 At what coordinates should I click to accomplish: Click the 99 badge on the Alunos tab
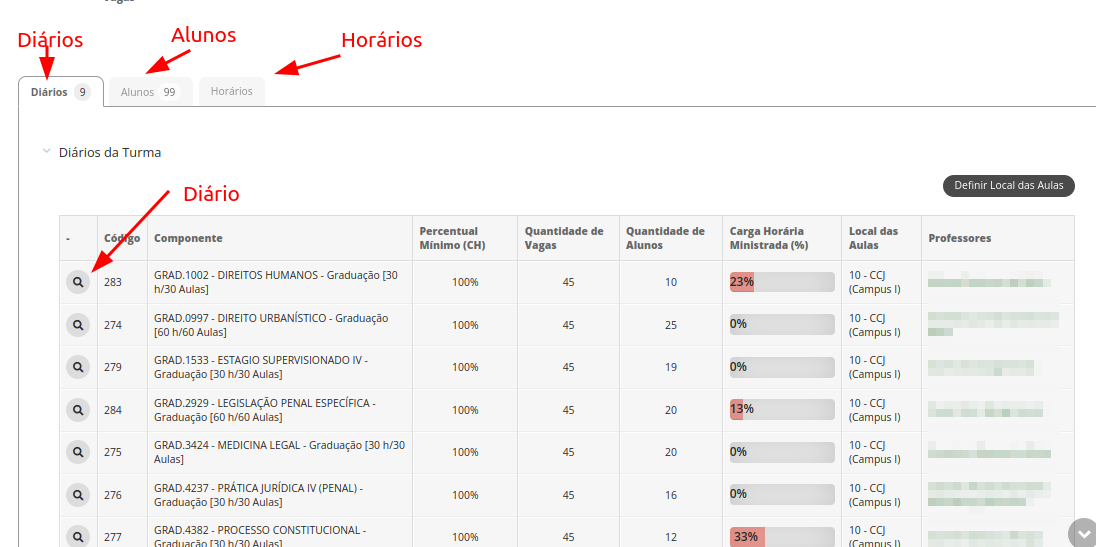169,92
